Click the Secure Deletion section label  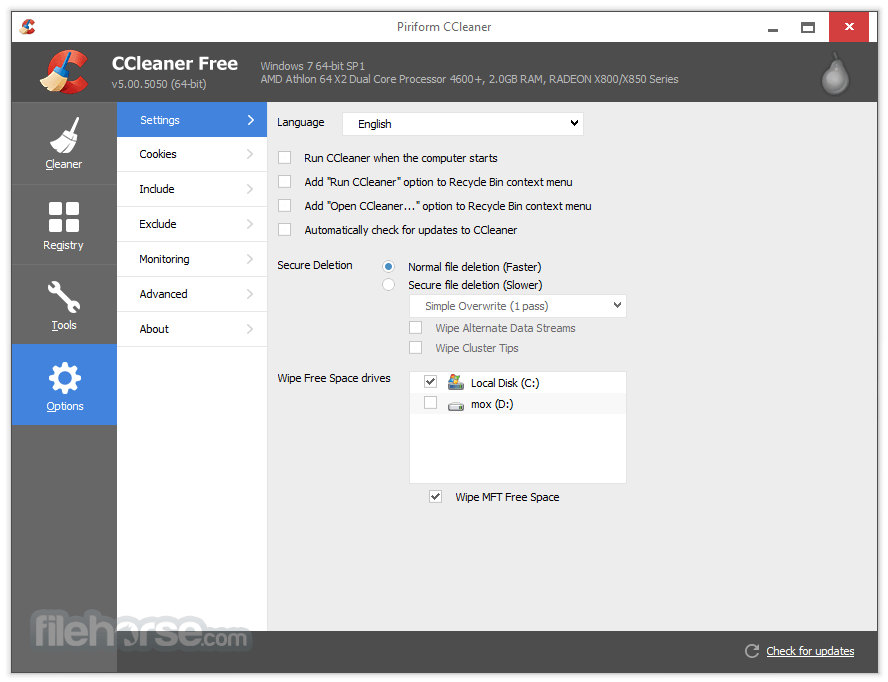315,265
